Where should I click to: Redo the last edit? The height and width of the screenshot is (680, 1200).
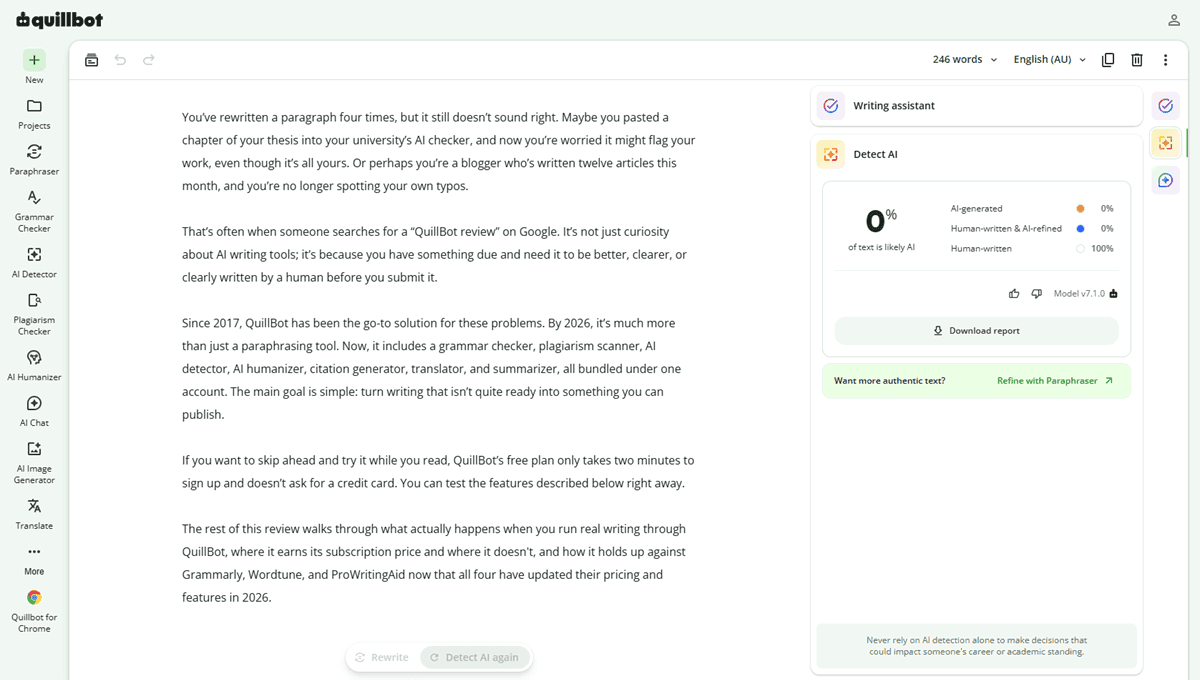pyautogui.click(x=149, y=60)
